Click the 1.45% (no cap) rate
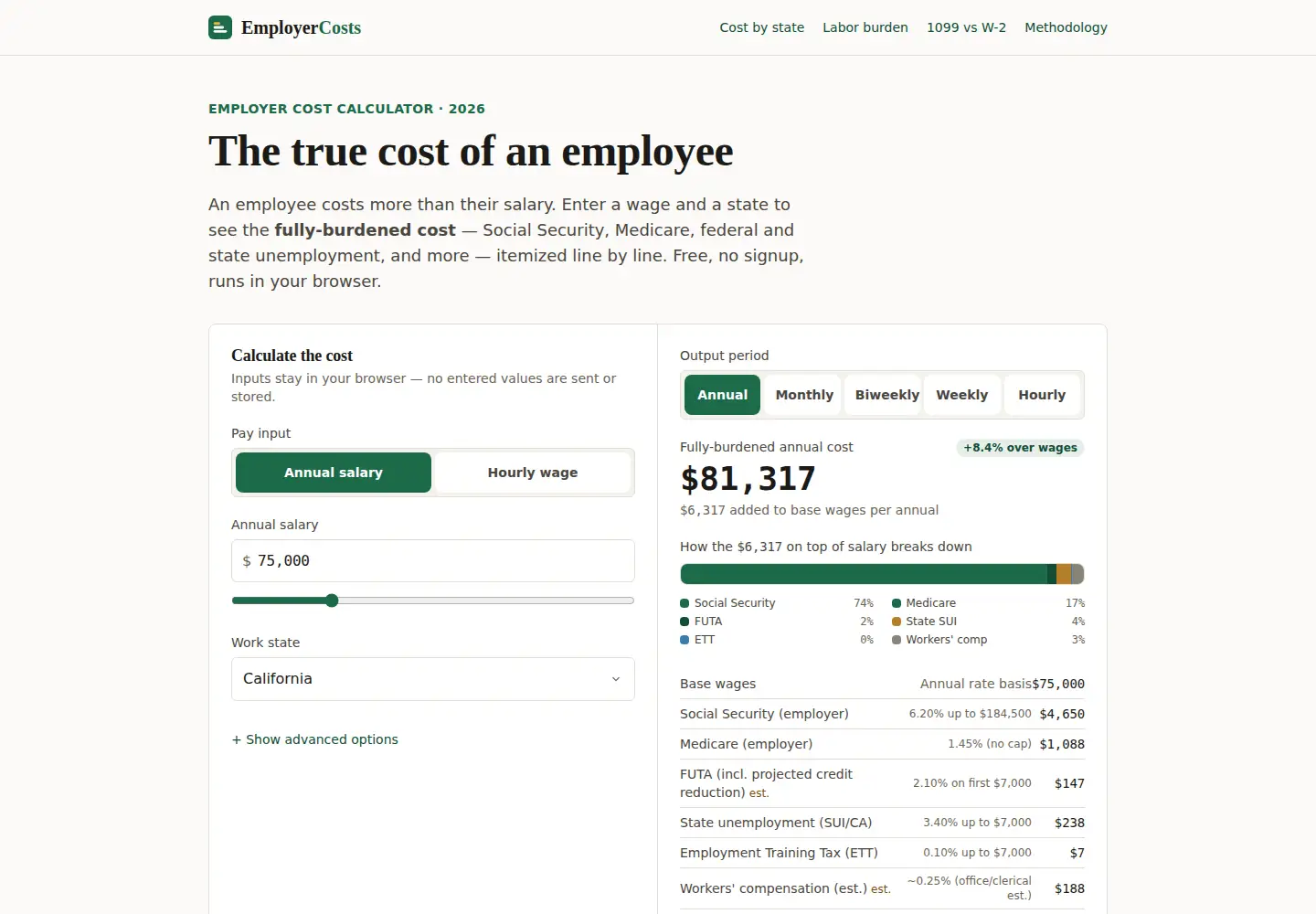The width and height of the screenshot is (1316, 914). pyautogui.click(x=990, y=744)
